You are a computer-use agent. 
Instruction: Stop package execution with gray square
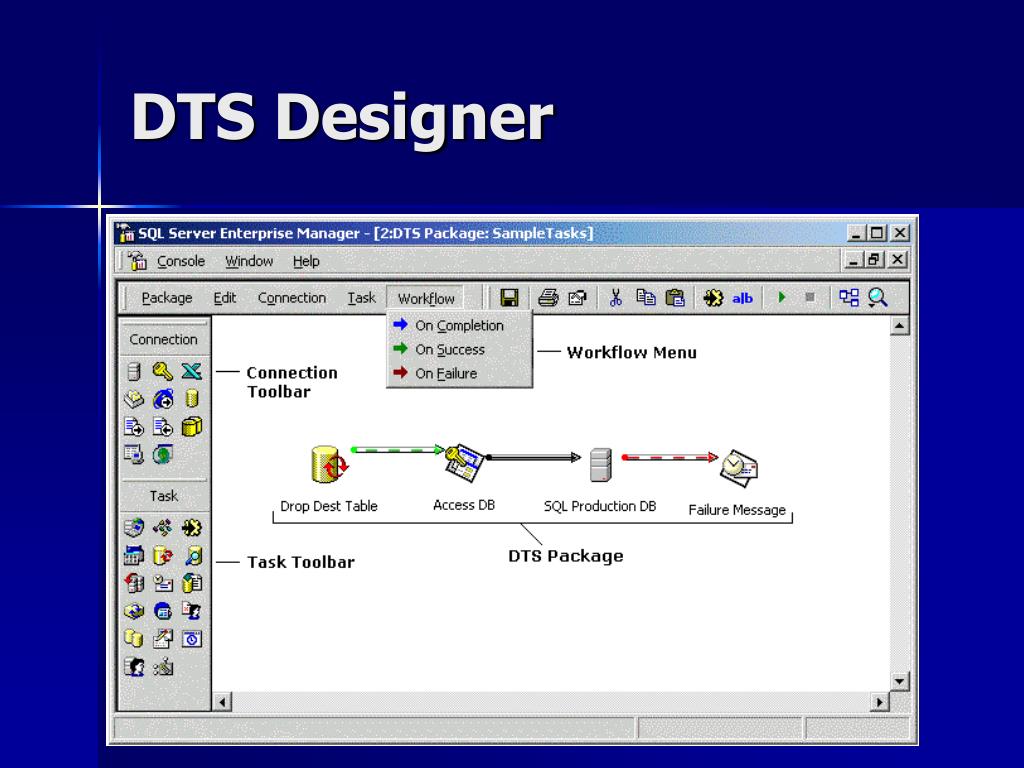point(810,297)
